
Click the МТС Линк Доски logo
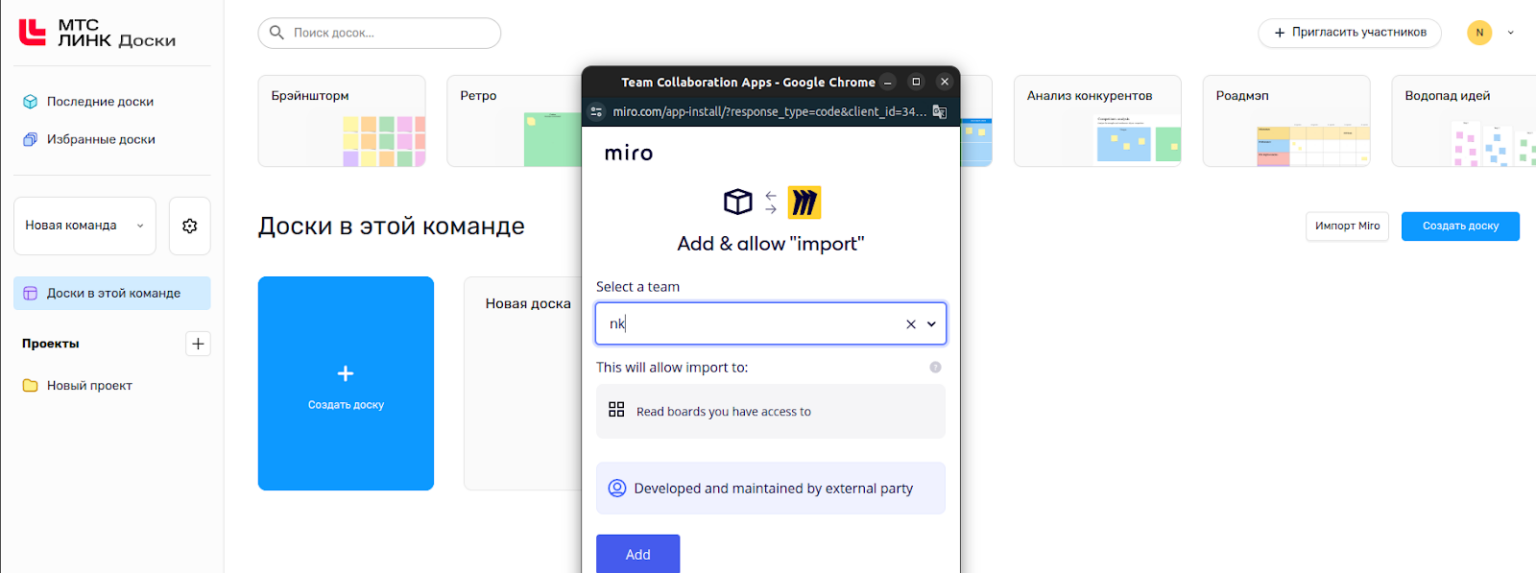click(97, 32)
